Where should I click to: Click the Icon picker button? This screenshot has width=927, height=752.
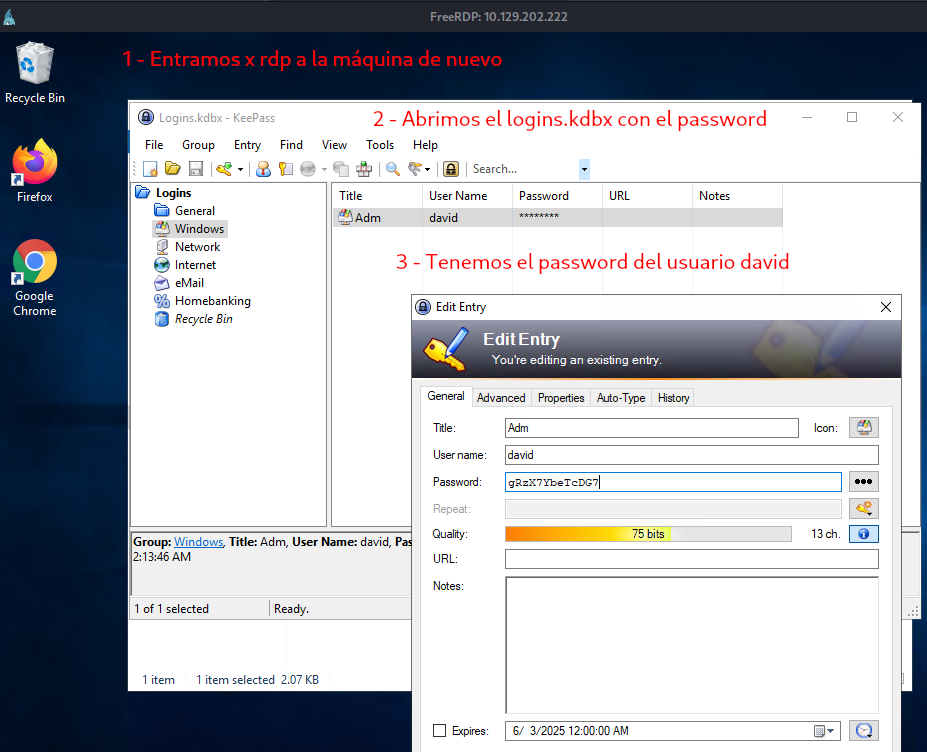(863, 427)
